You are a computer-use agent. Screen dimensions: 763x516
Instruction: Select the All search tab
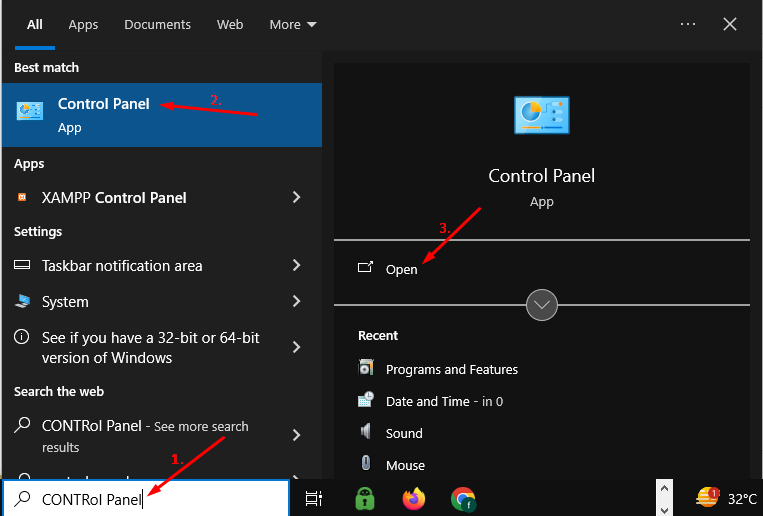35,24
